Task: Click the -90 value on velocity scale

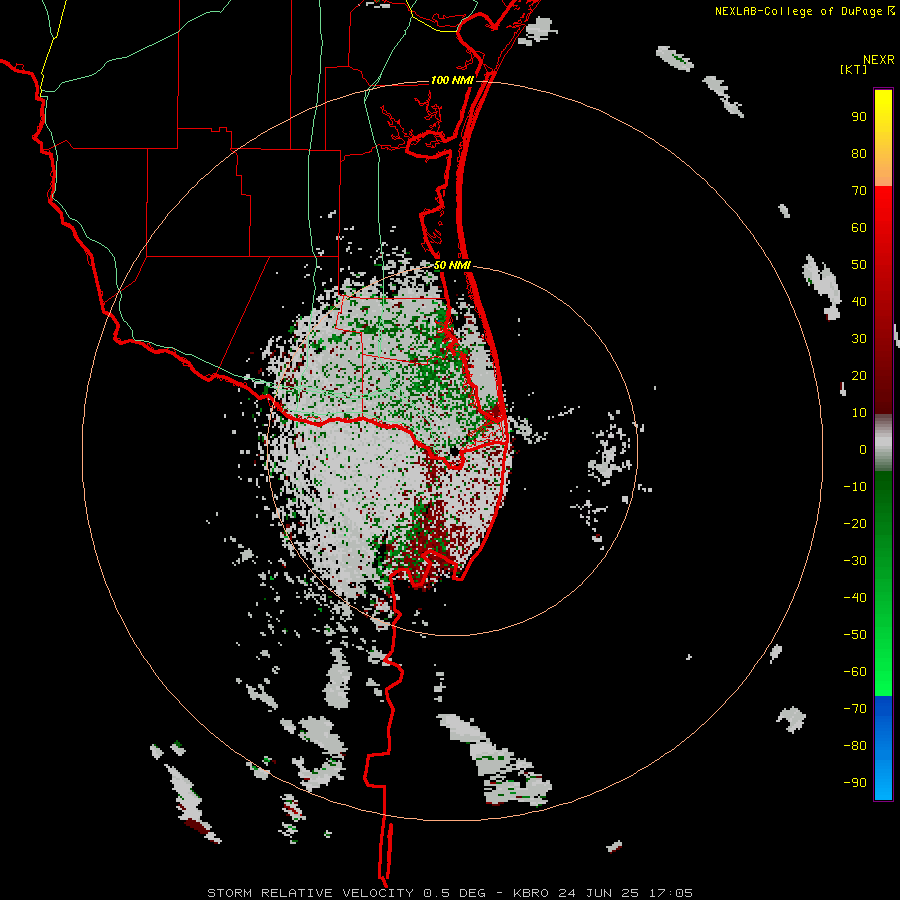Action: coord(855,783)
